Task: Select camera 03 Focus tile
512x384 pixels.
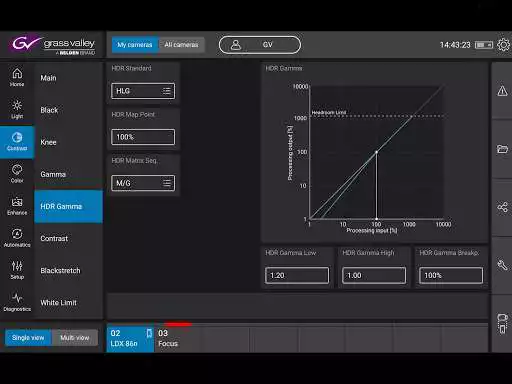Action: [x=178, y=338]
